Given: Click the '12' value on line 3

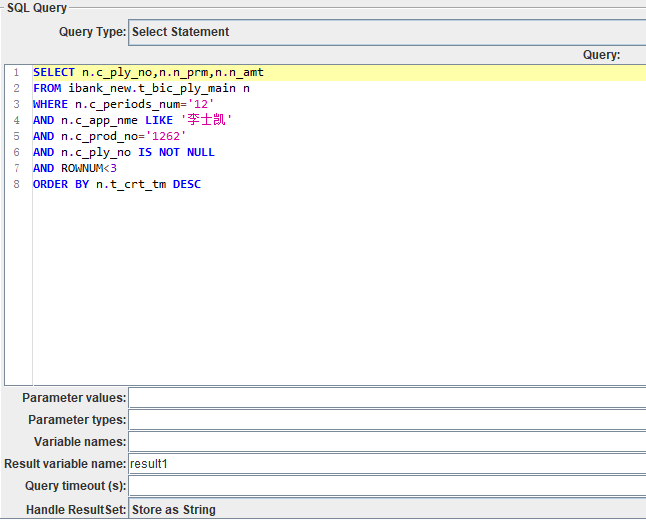Looking at the screenshot, I should [201, 104].
